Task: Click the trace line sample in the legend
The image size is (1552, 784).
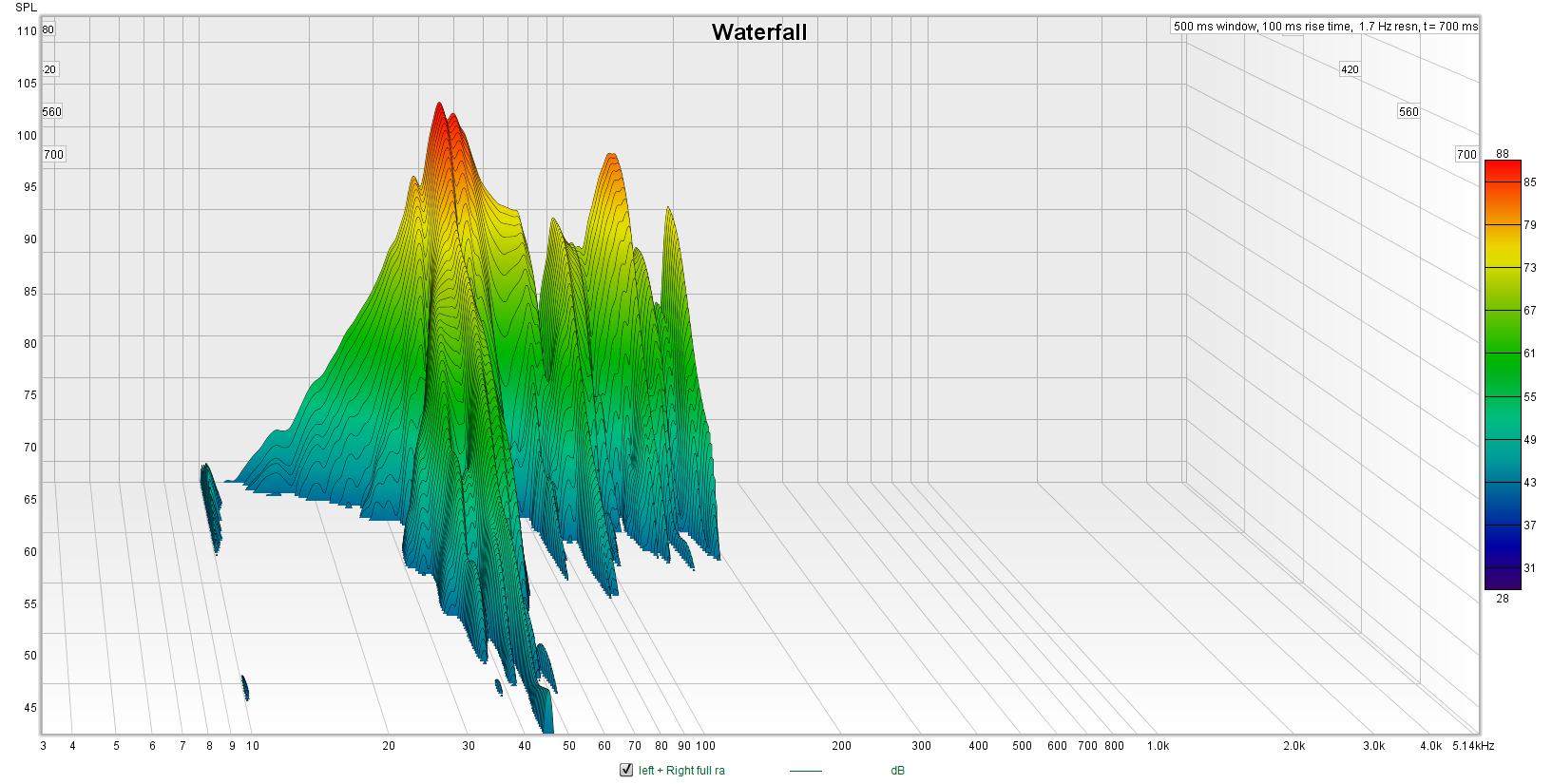Action: click(x=806, y=771)
